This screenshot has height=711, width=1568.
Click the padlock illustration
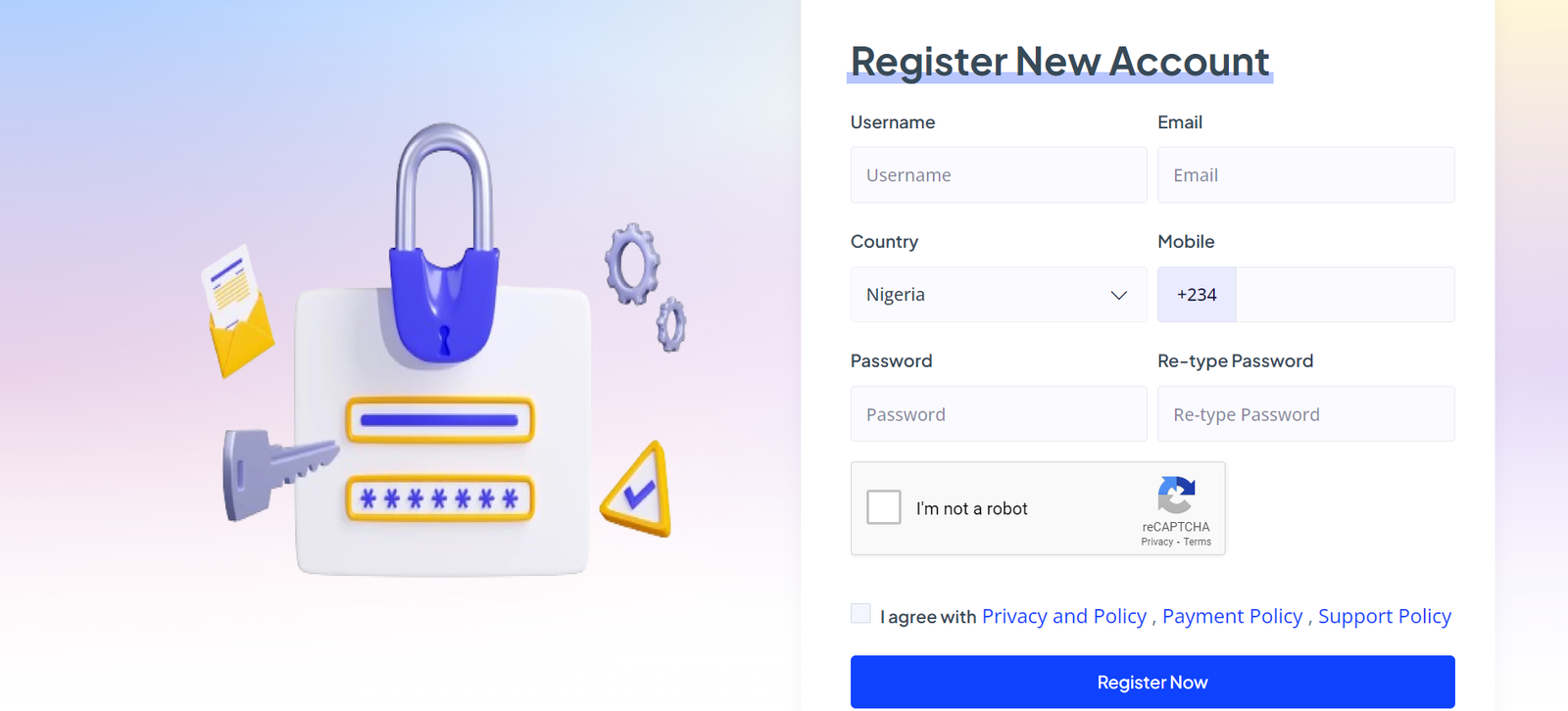(x=444, y=255)
